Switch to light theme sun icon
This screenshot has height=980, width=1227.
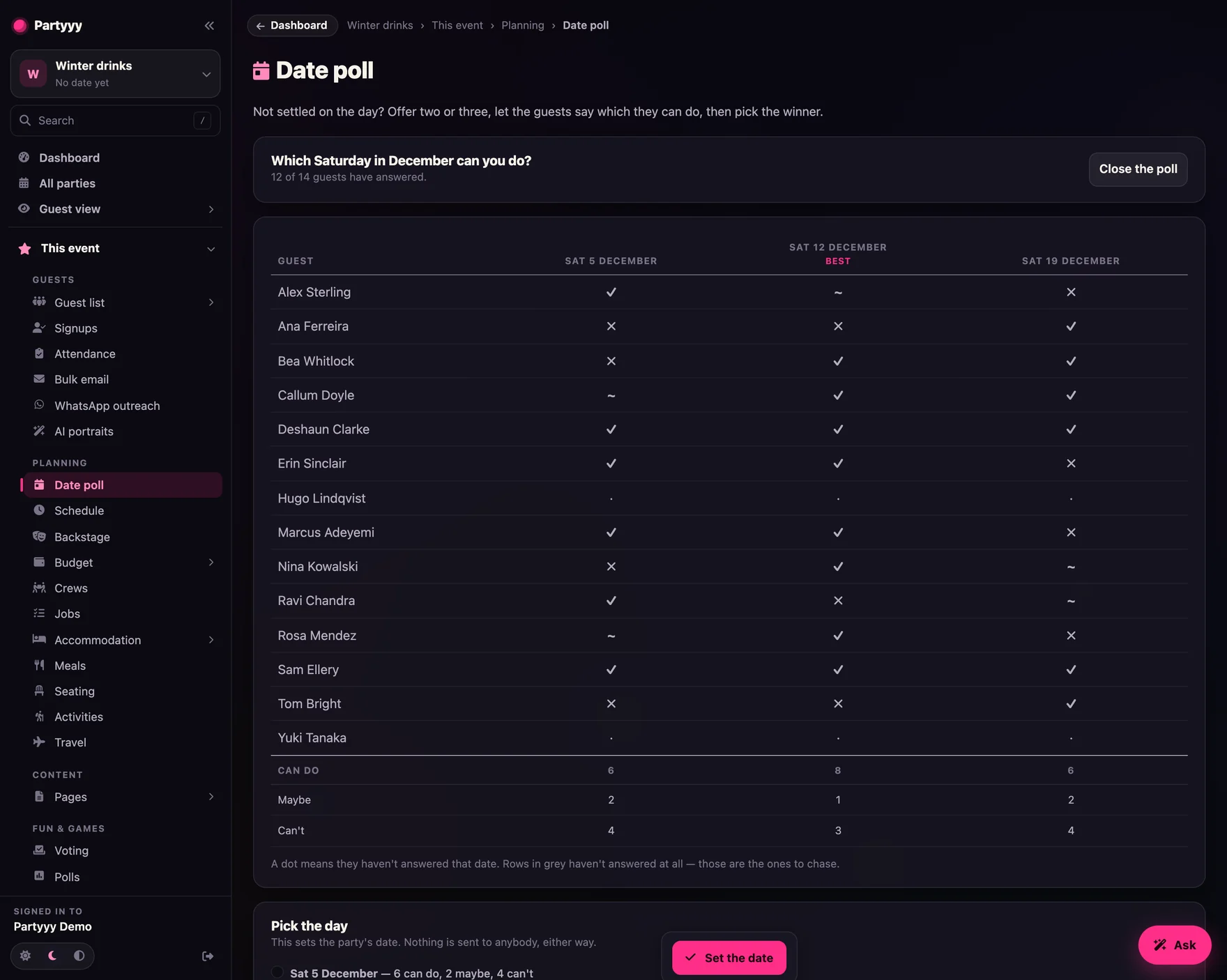(26, 956)
